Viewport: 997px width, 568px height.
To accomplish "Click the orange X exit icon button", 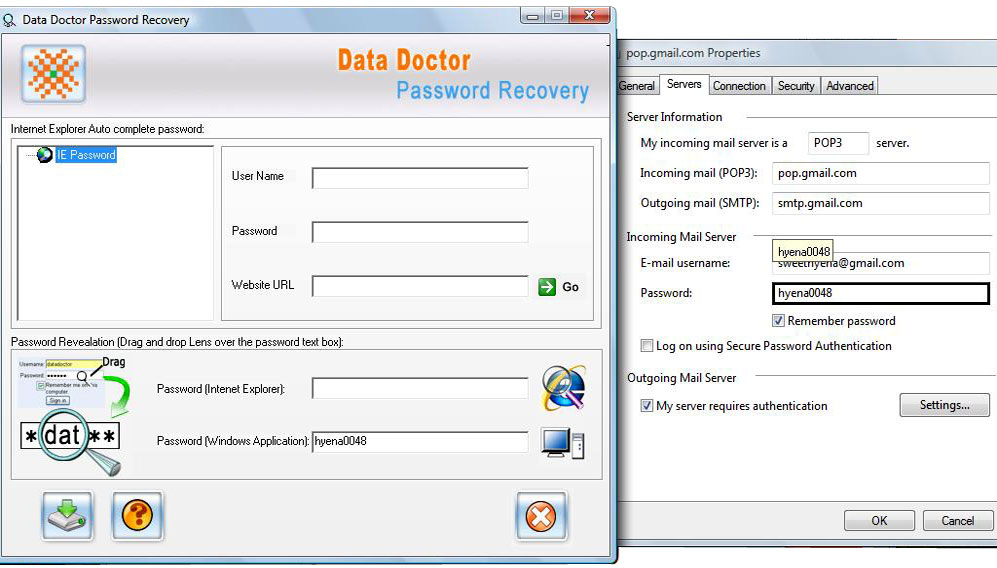I will tap(541, 516).
